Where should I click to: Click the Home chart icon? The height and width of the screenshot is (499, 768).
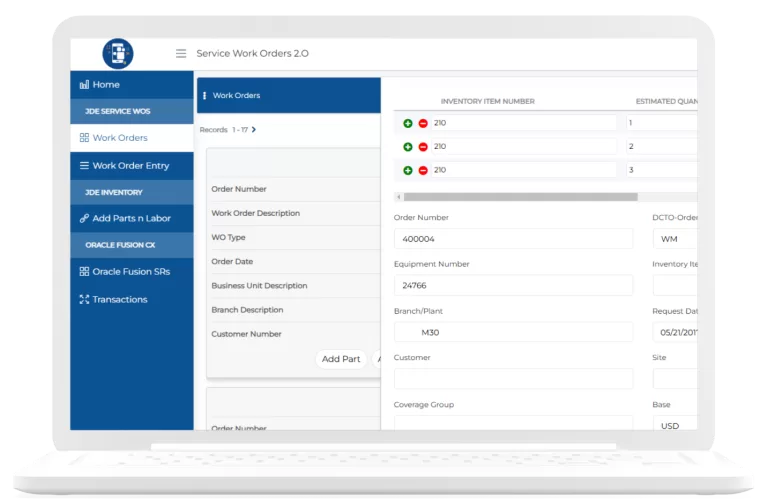coord(84,85)
